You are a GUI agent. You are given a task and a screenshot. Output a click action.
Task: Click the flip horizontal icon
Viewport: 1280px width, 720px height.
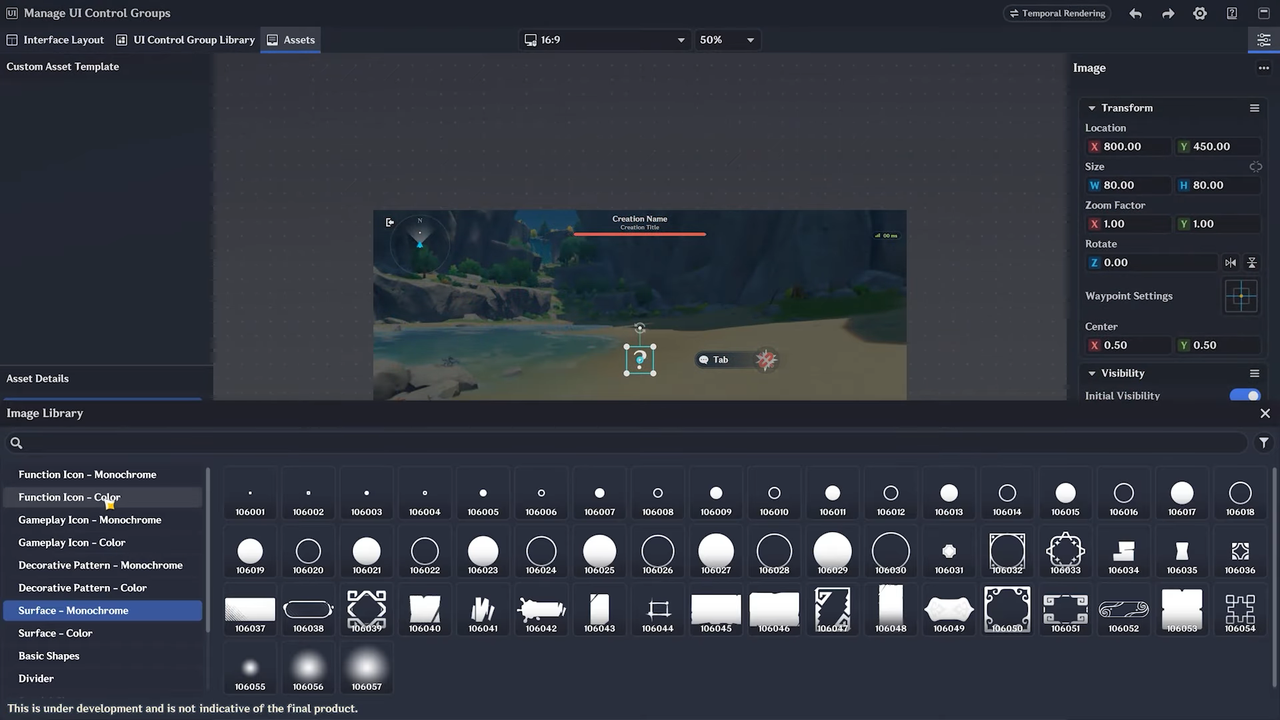[x=1230, y=262]
